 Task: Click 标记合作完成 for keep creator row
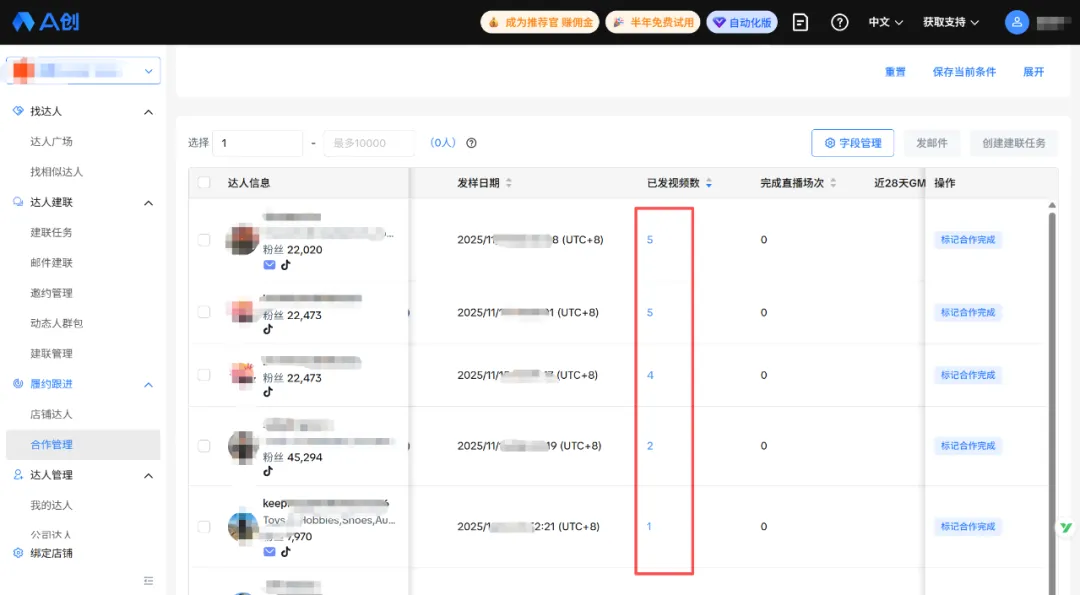[968, 526]
